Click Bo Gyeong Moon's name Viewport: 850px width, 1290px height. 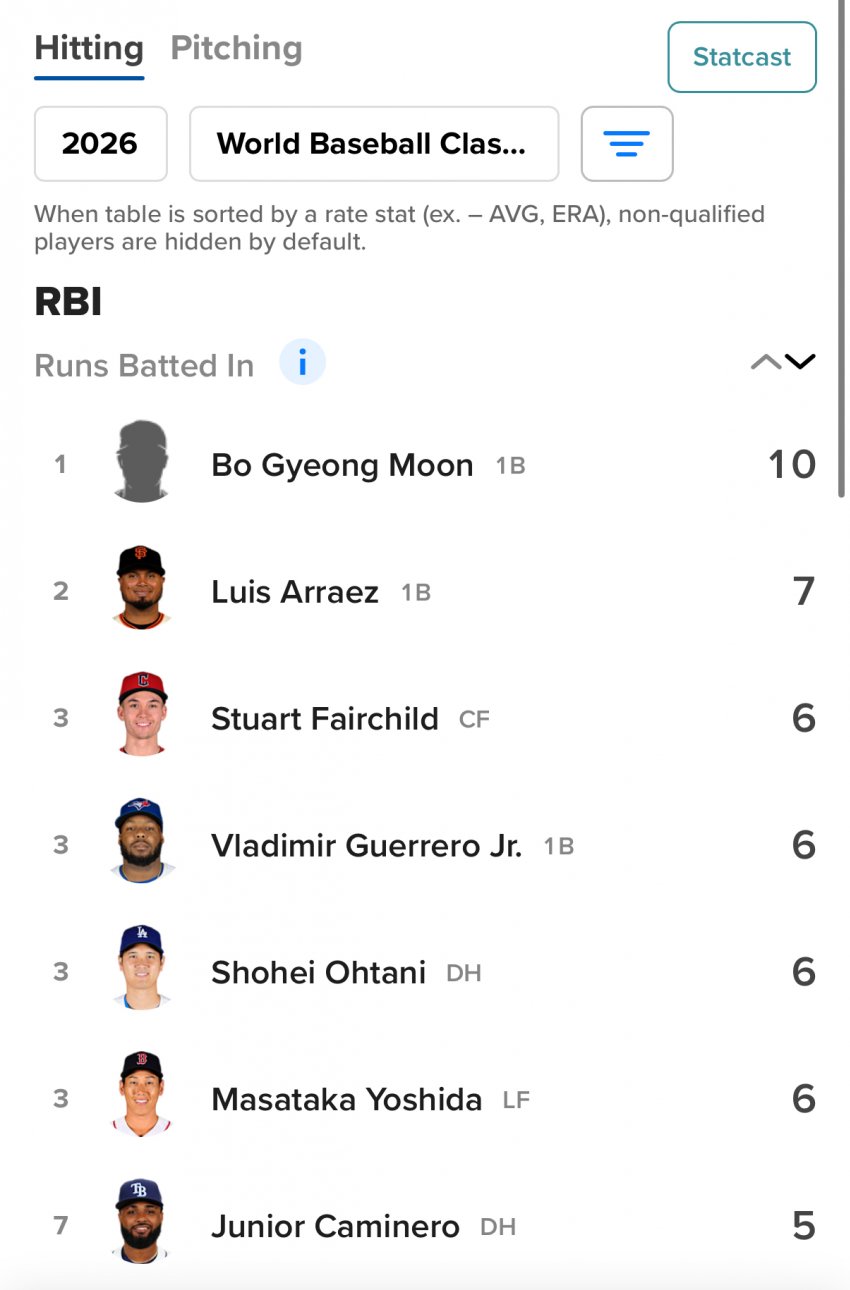pos(342,465)
